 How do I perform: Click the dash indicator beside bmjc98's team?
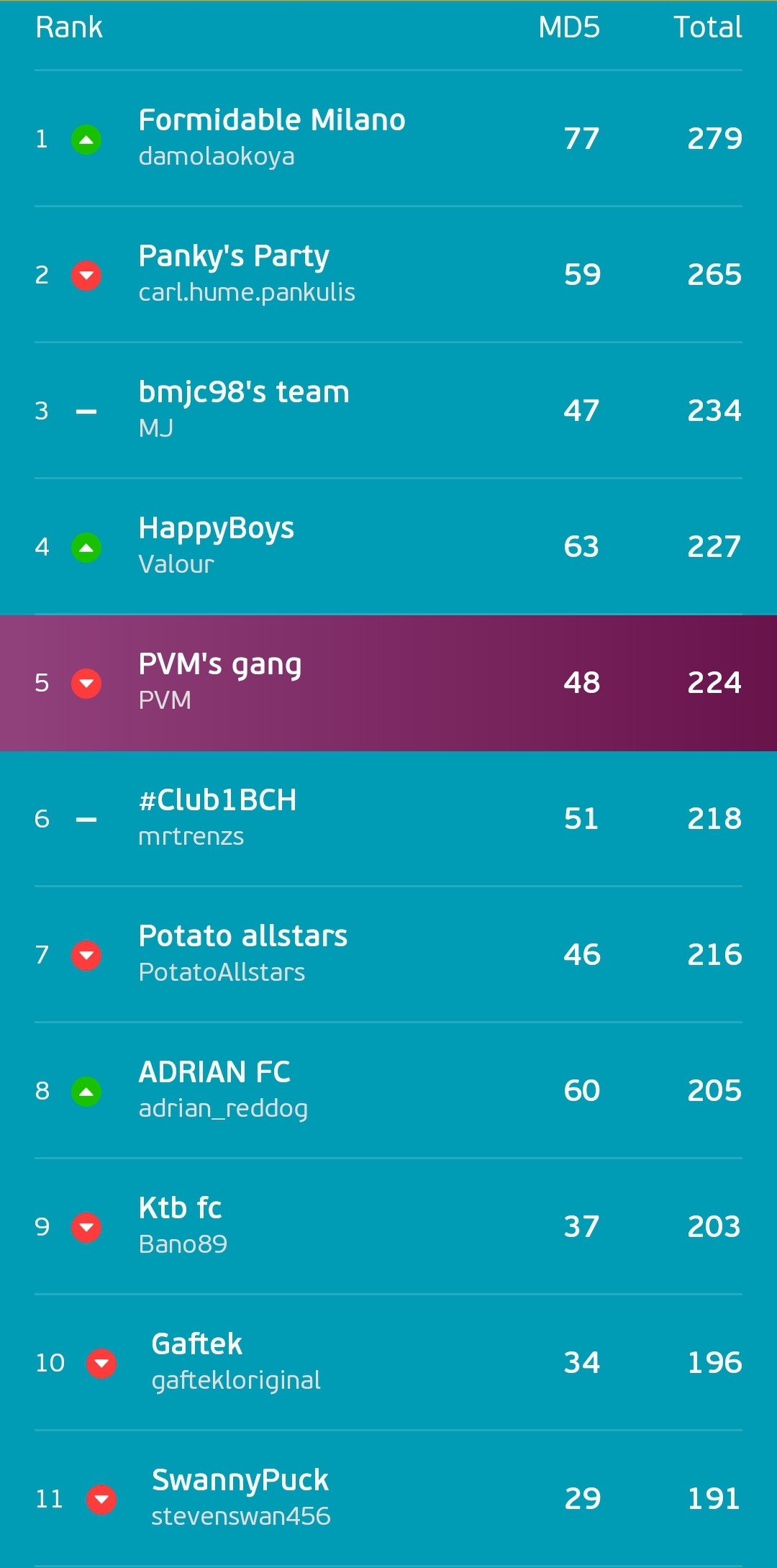86,412
